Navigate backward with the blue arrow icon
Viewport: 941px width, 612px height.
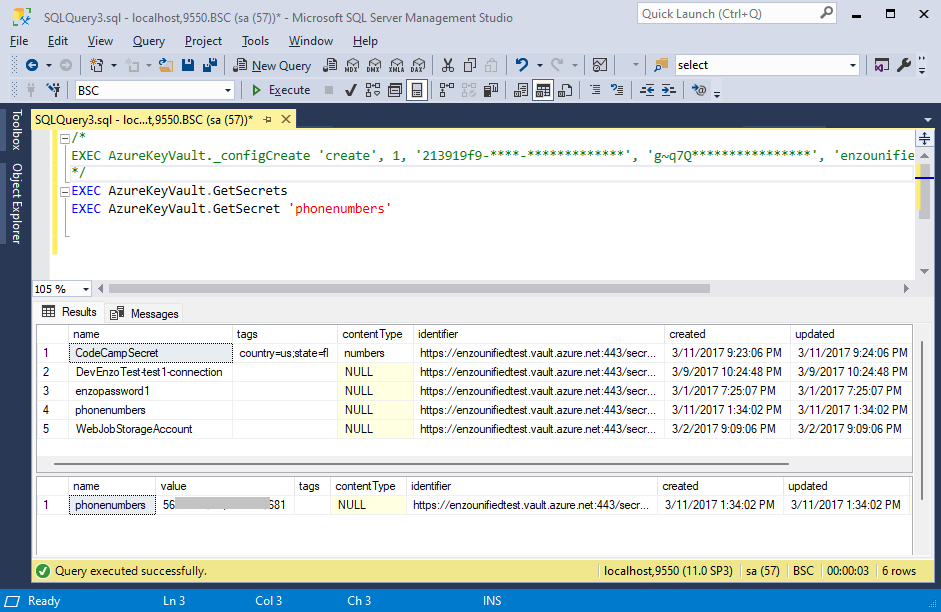coord(32,65)
